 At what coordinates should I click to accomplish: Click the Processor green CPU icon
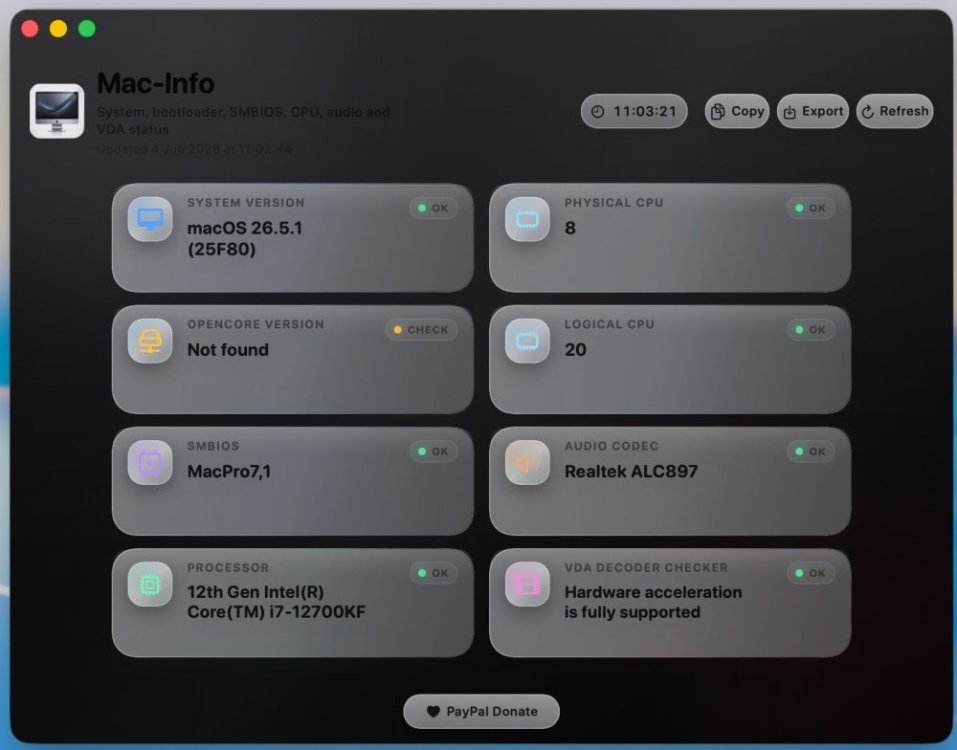[x=150, y=584]
